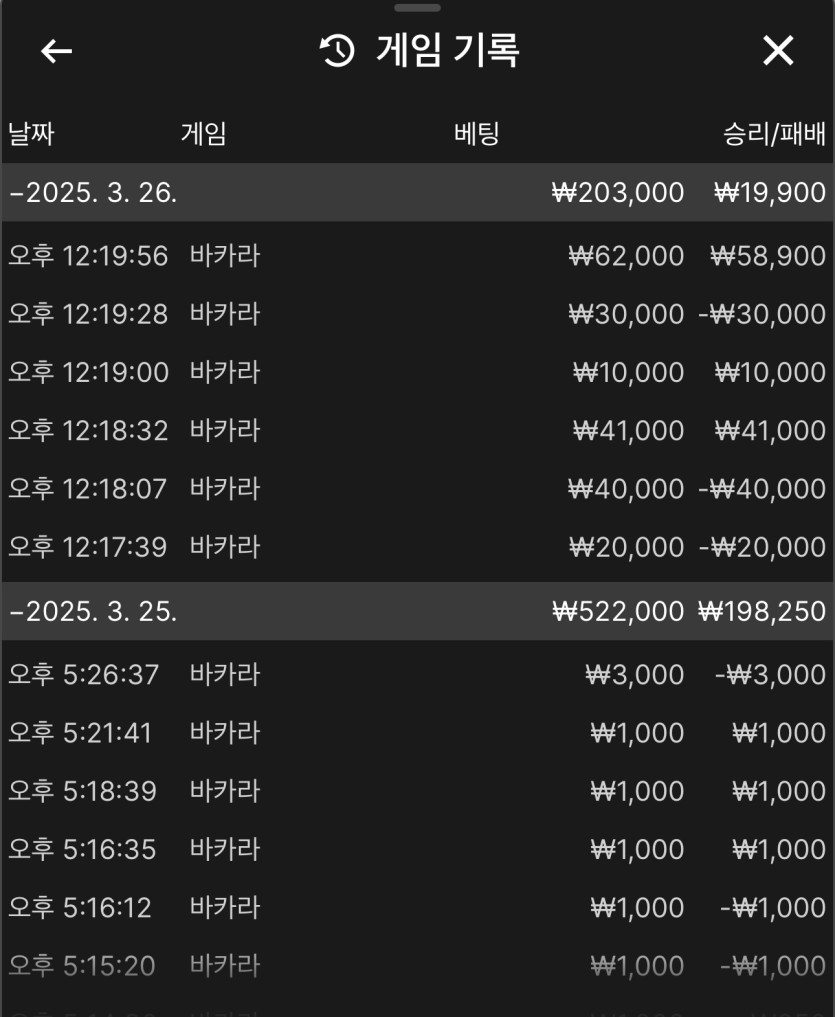Tap the back arrow icon
The width and height of the screenshot is (835, 1017).
(x=57, y=51)
